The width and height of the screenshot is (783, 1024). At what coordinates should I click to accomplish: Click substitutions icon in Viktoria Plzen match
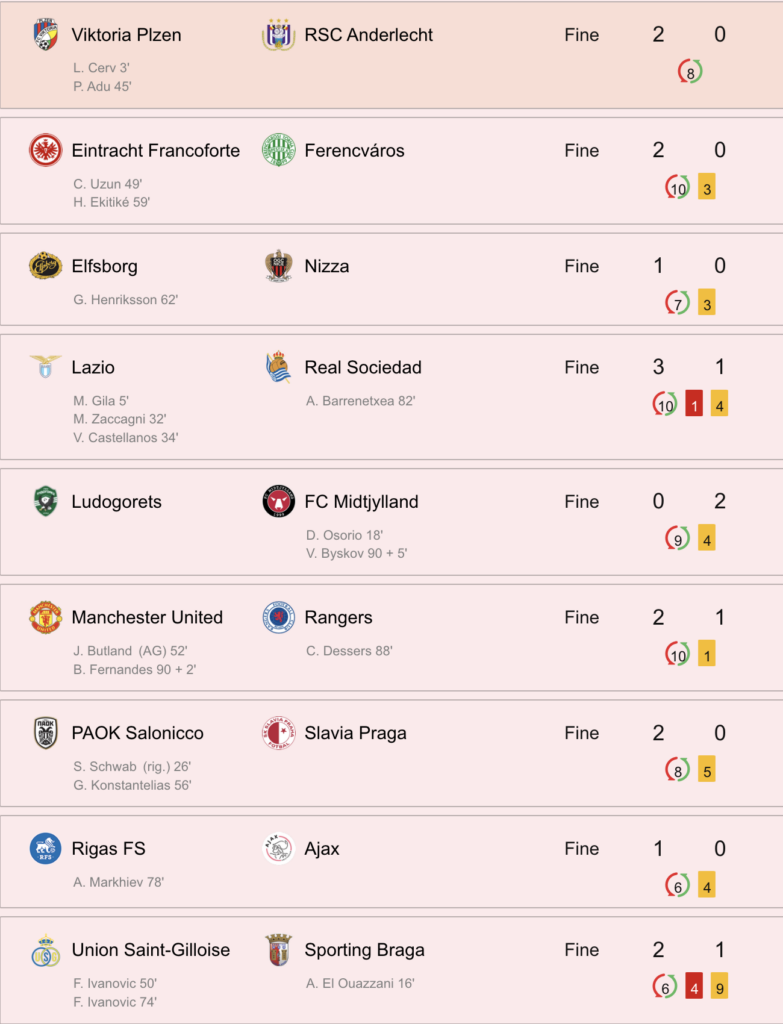pos(690,72)
